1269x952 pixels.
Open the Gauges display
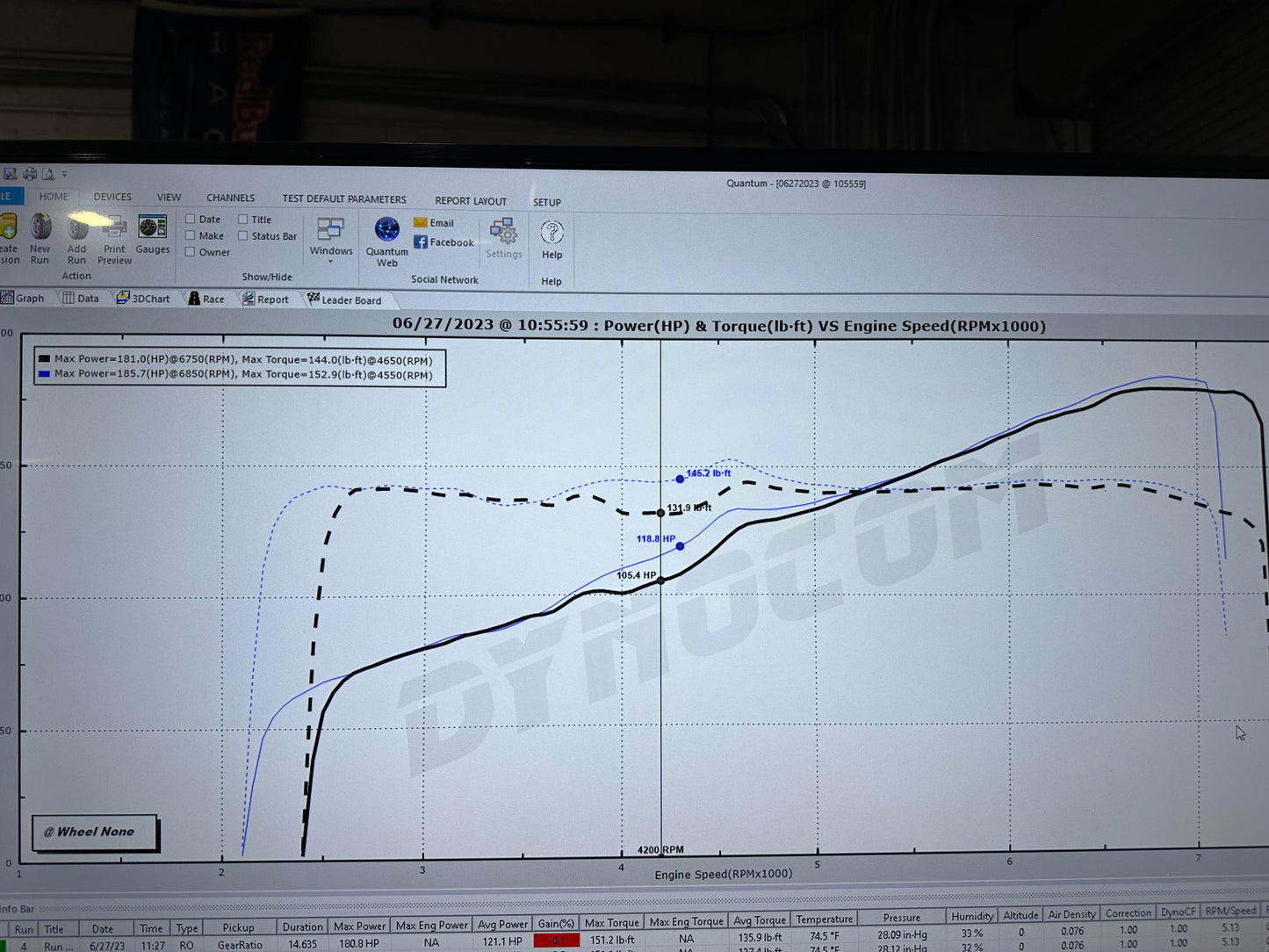pos(153,235)
